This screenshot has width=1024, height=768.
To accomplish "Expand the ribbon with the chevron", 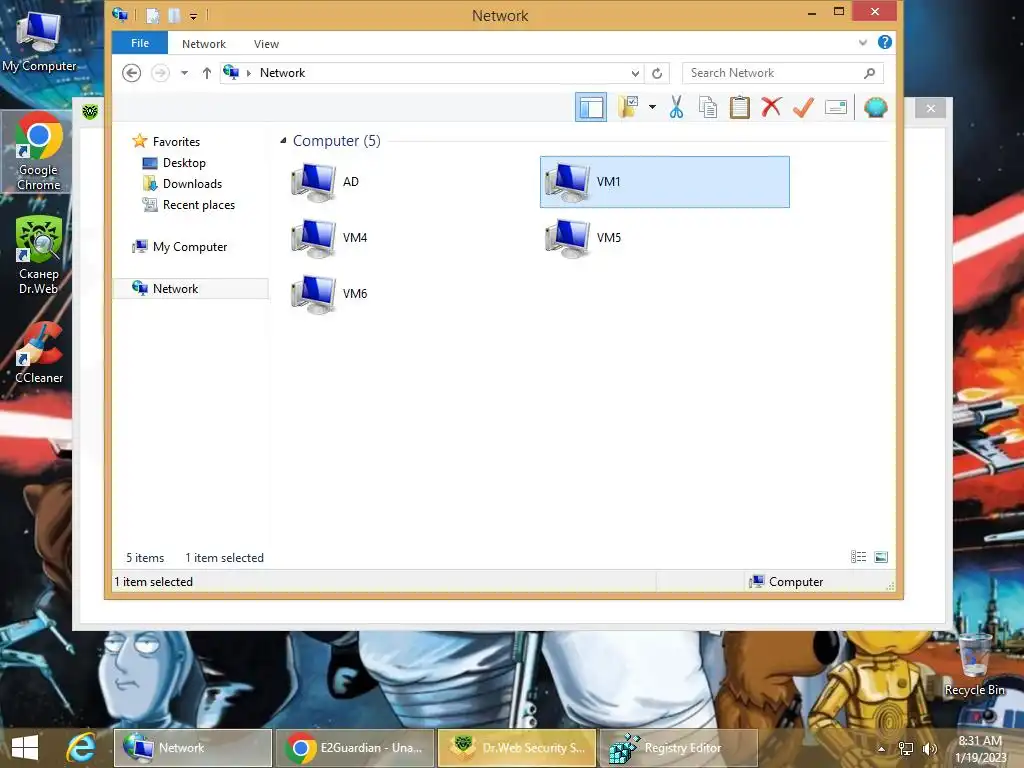I will tap(863, 42).
